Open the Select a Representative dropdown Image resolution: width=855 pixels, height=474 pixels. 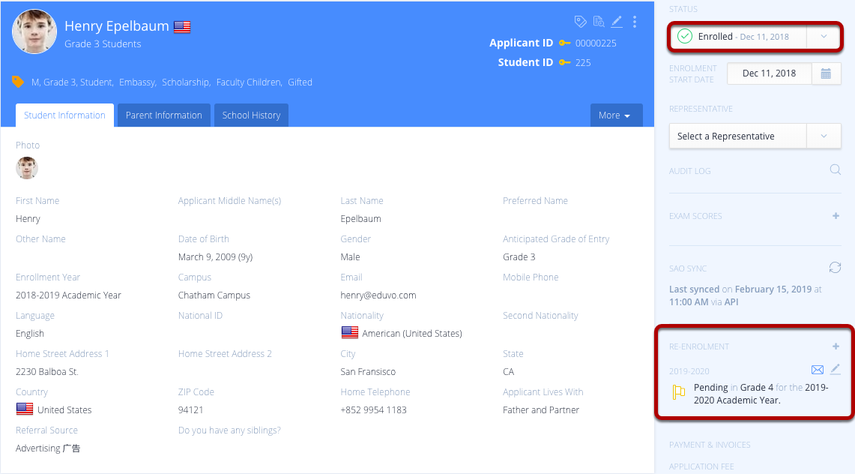pos(755,136)
